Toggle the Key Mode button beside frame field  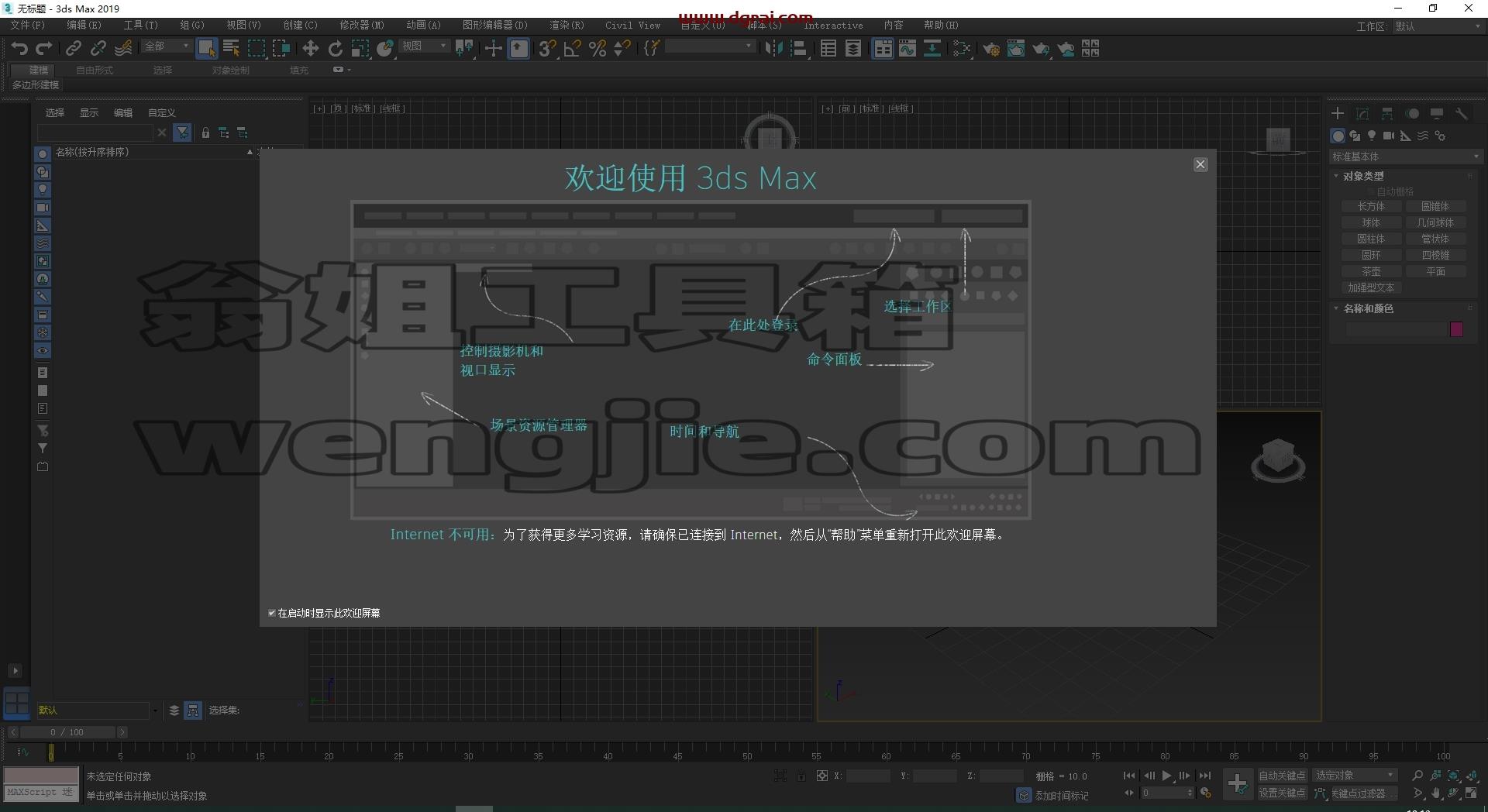(x=1129, y=793)
